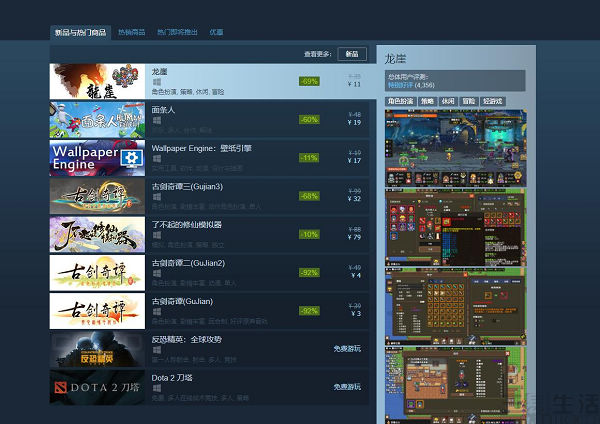Click the 冒险 tag in preview panel
The width and height of the screenshot is (600, 424).
(x=469, y=101)
